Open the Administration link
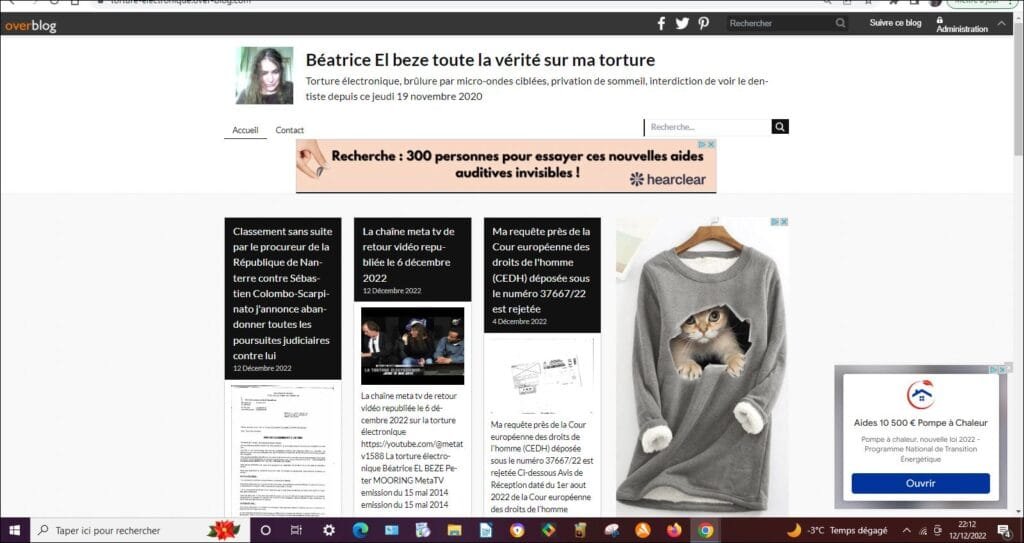Screen dimensions: 1024x543 961,26
